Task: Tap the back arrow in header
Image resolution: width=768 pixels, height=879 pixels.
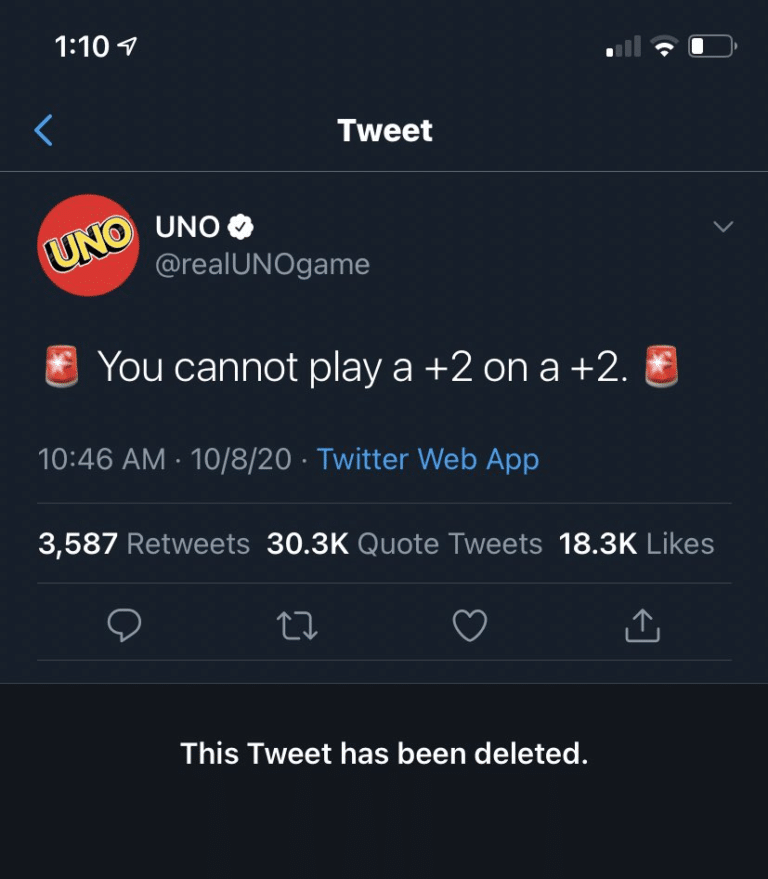Action: 43,130
